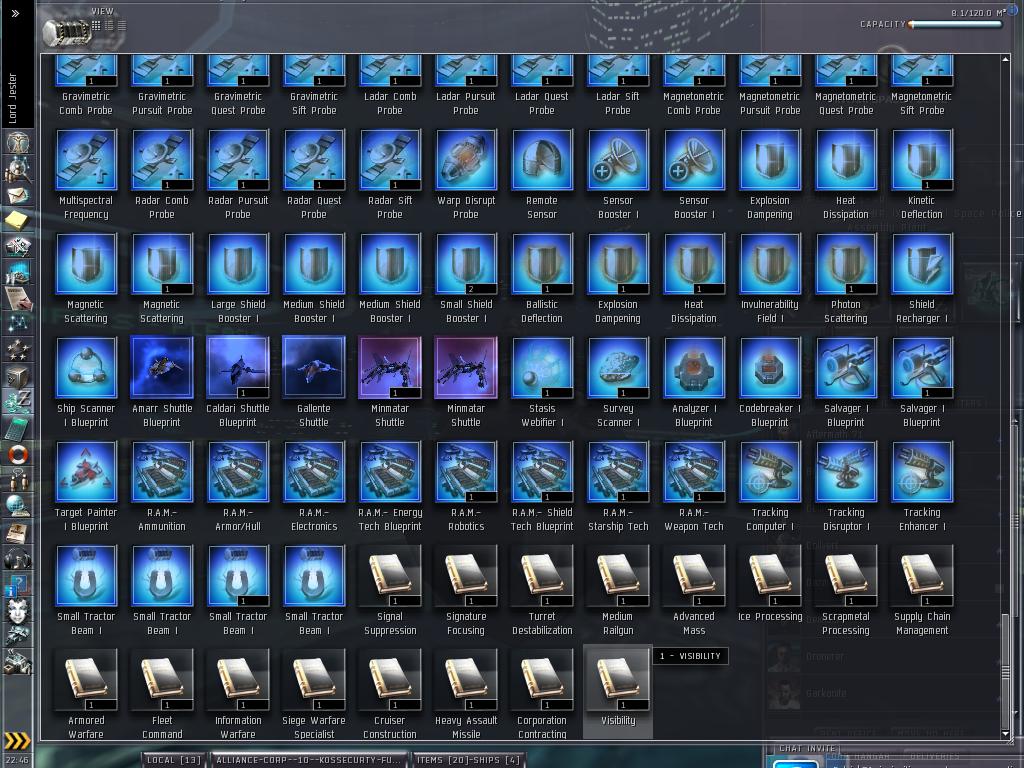The image size is (1024, 768).
Task: Open the lifebuoy Help icon
Action: (18, 454)
